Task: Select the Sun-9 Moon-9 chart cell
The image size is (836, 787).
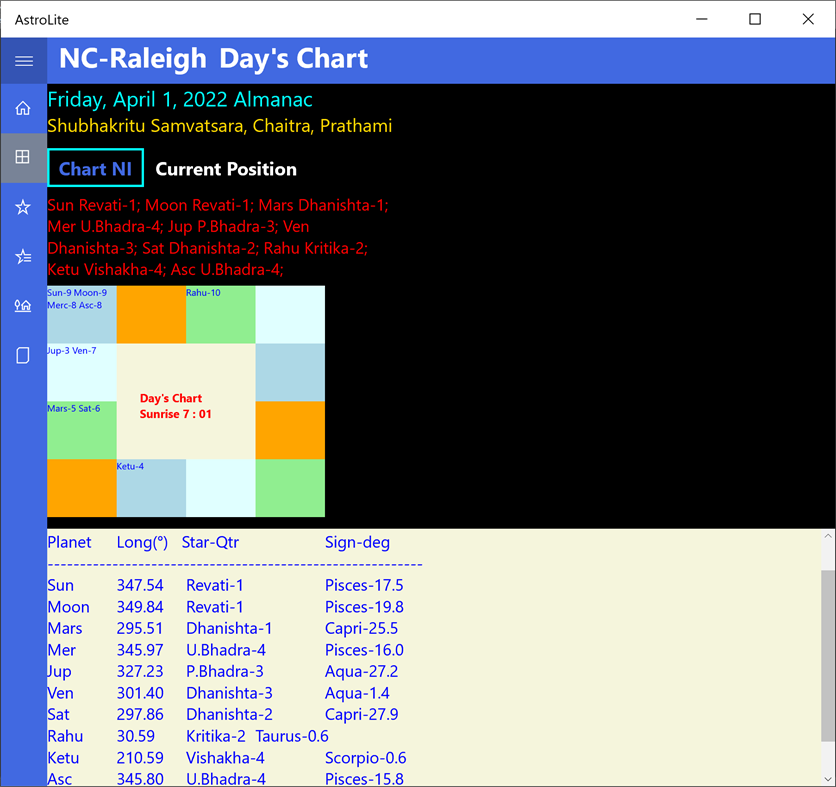Action: pos(81,312)
